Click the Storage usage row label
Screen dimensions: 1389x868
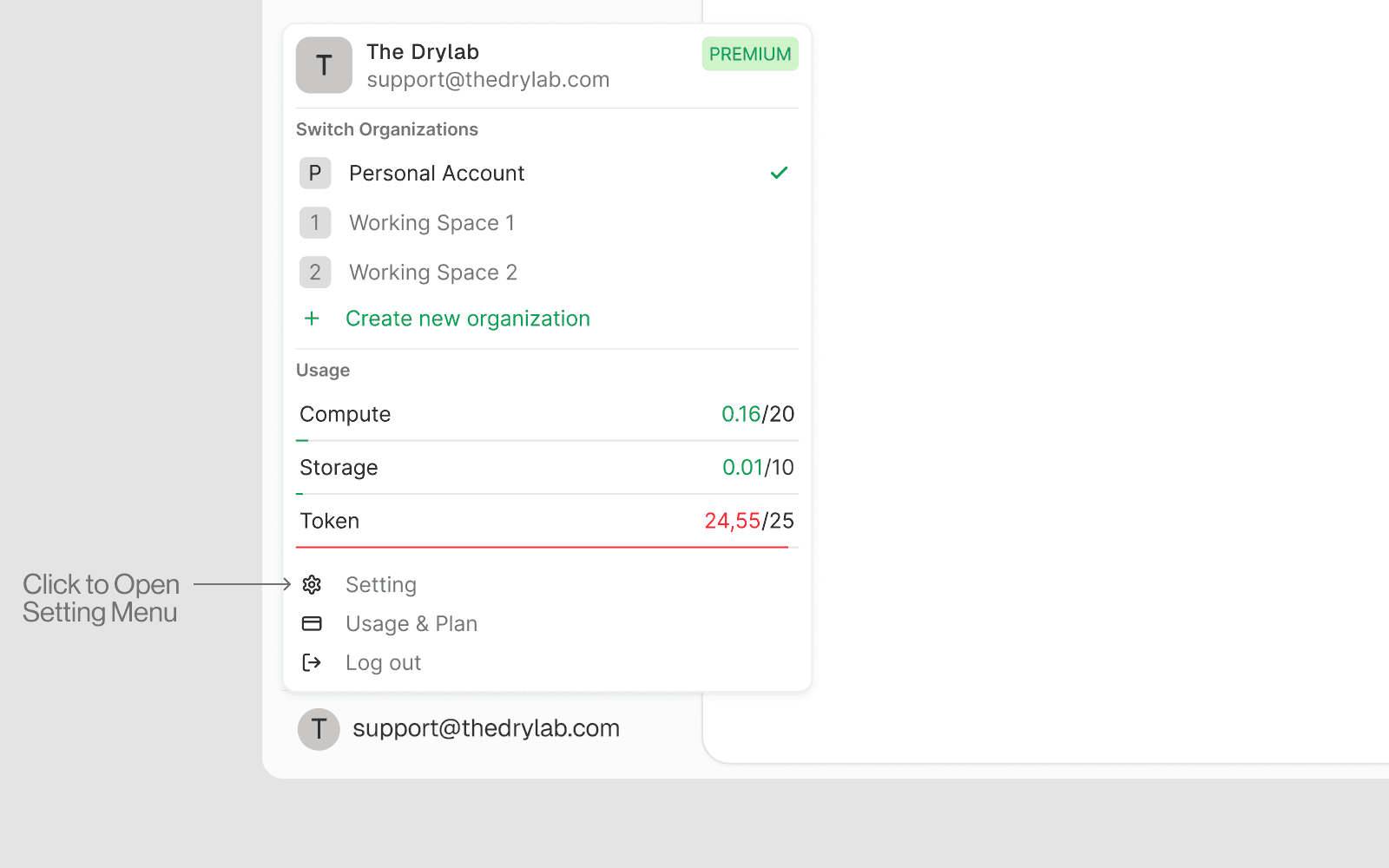339,468
